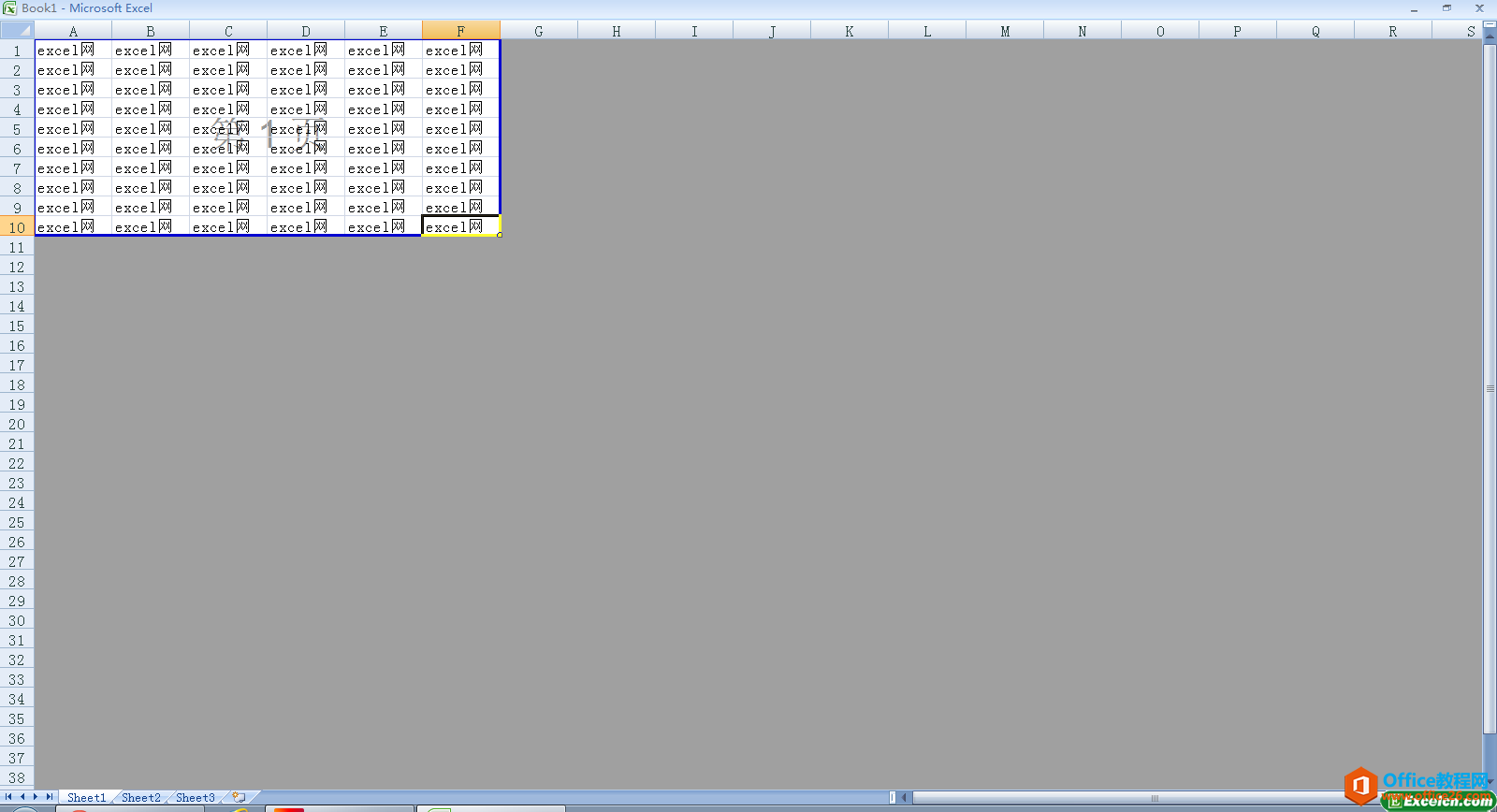This screenshot has width=1497, height=812.
Task: Go to the previous sheet tab arrow
Action: [22, 797]
